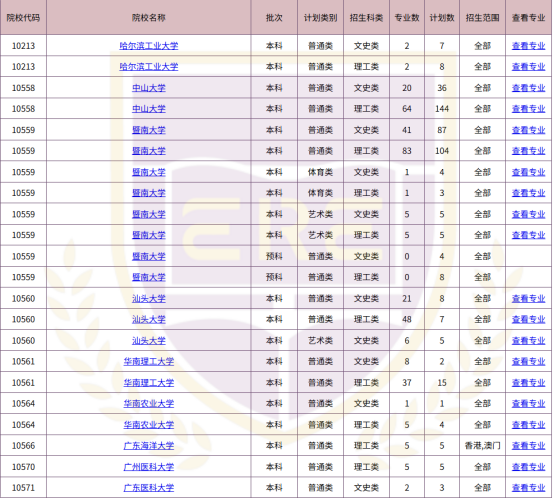The height and width of the screenshot is (498, 554).
Task: Open 汕头大学 link in 艺术类 row
Action: coord(149,340)
